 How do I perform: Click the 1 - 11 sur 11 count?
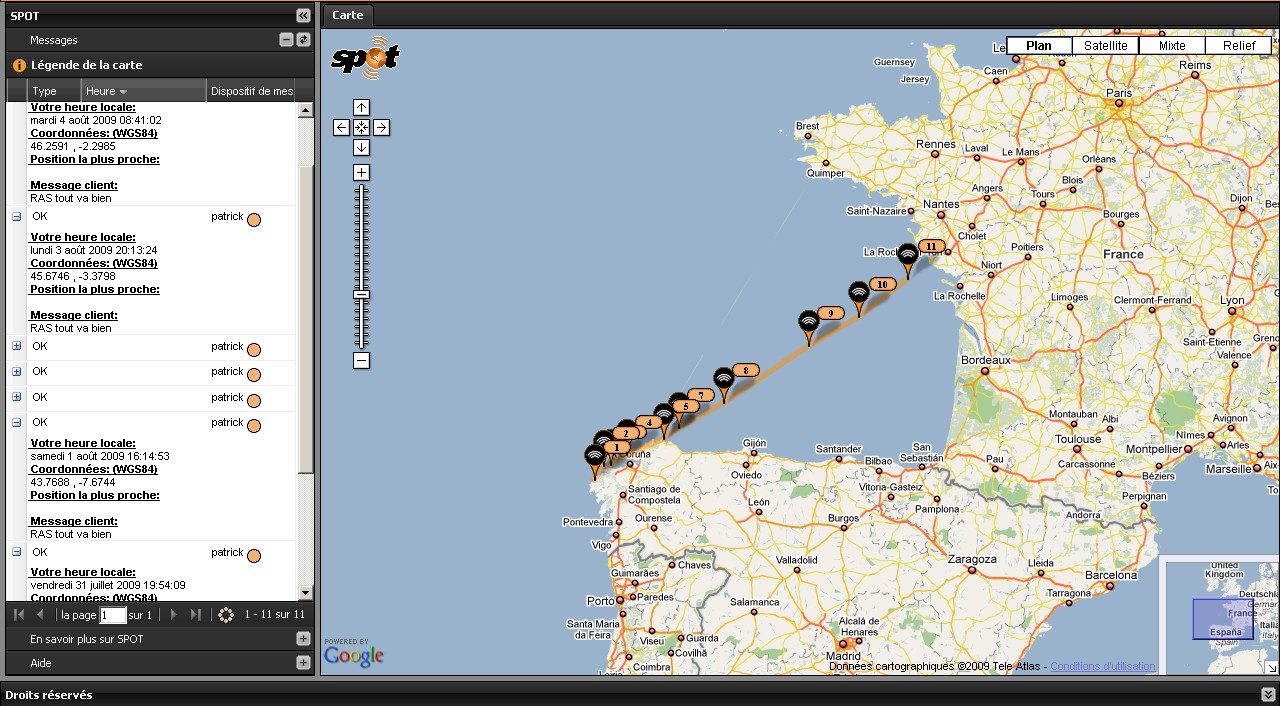[275, 615]
